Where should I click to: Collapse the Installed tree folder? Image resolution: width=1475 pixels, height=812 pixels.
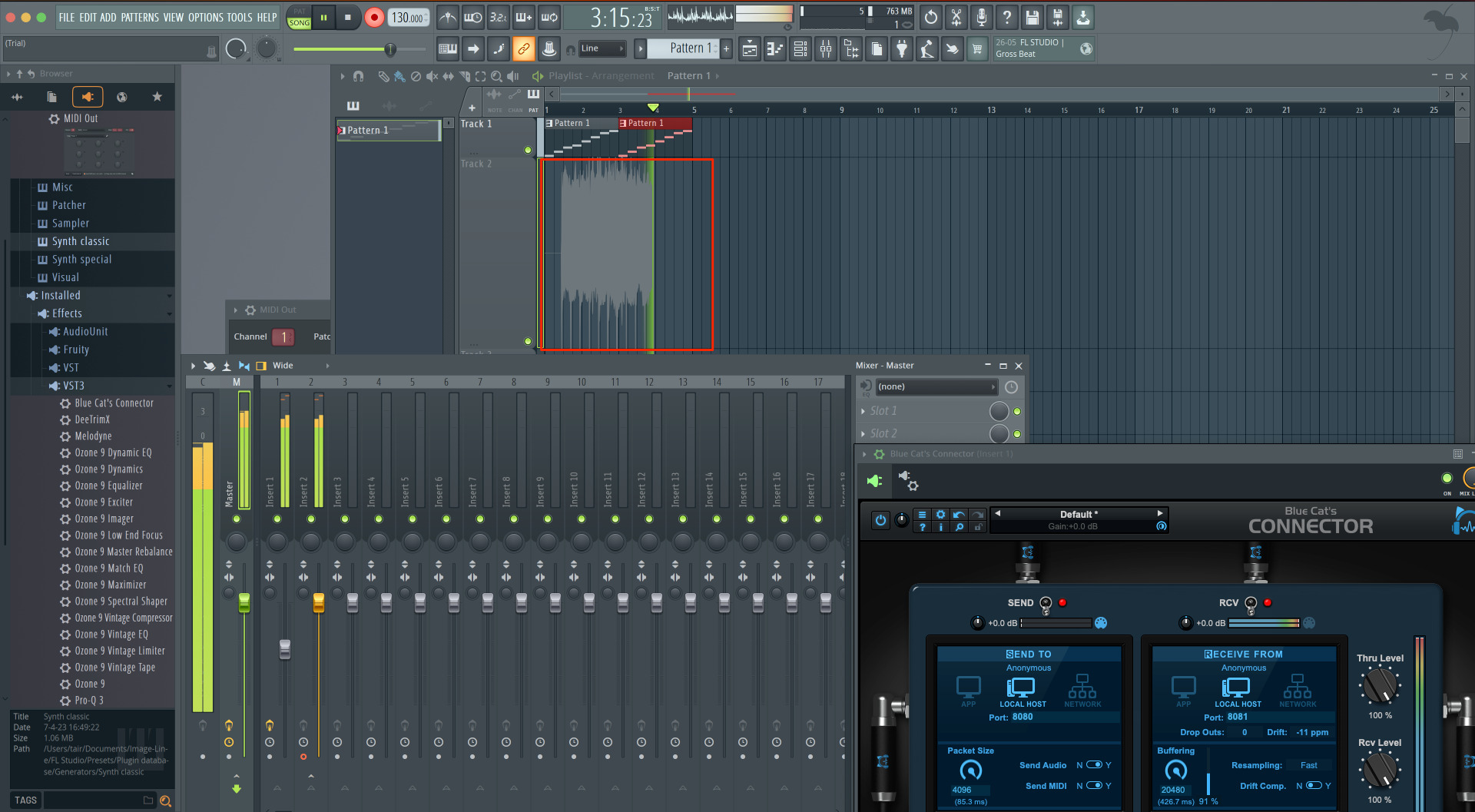60,295
